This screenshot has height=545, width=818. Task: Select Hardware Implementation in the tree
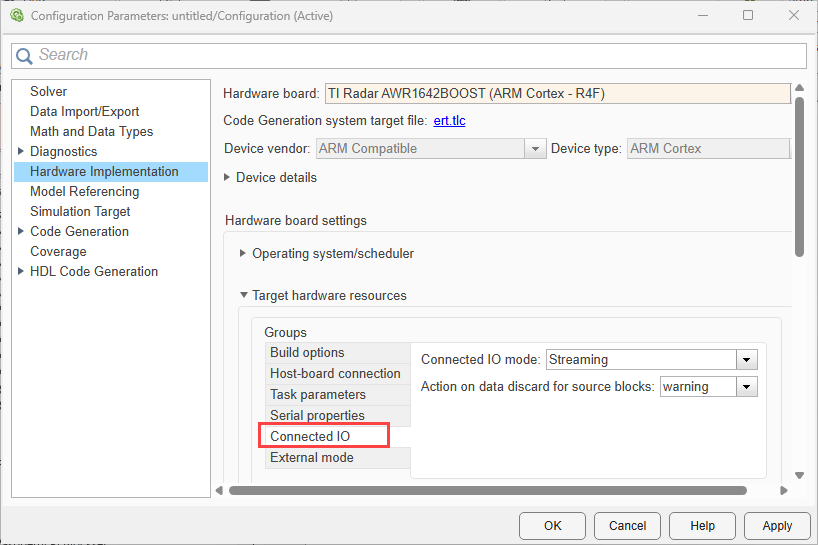[111, 172]
